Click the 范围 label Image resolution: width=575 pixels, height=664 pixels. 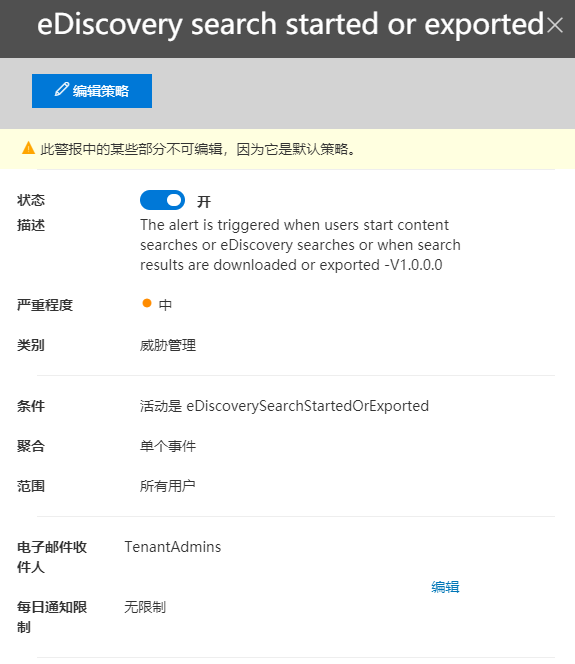click(x=31, y=486)
